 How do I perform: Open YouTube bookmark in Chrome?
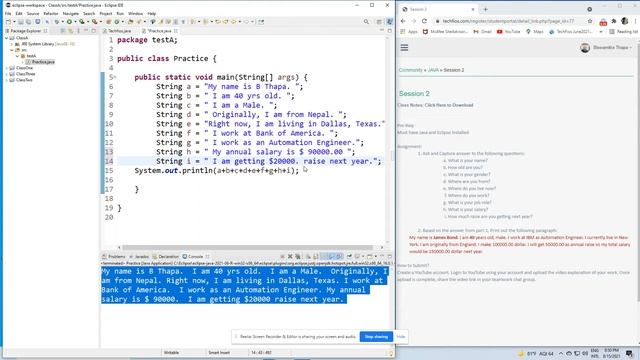(509, 31)
